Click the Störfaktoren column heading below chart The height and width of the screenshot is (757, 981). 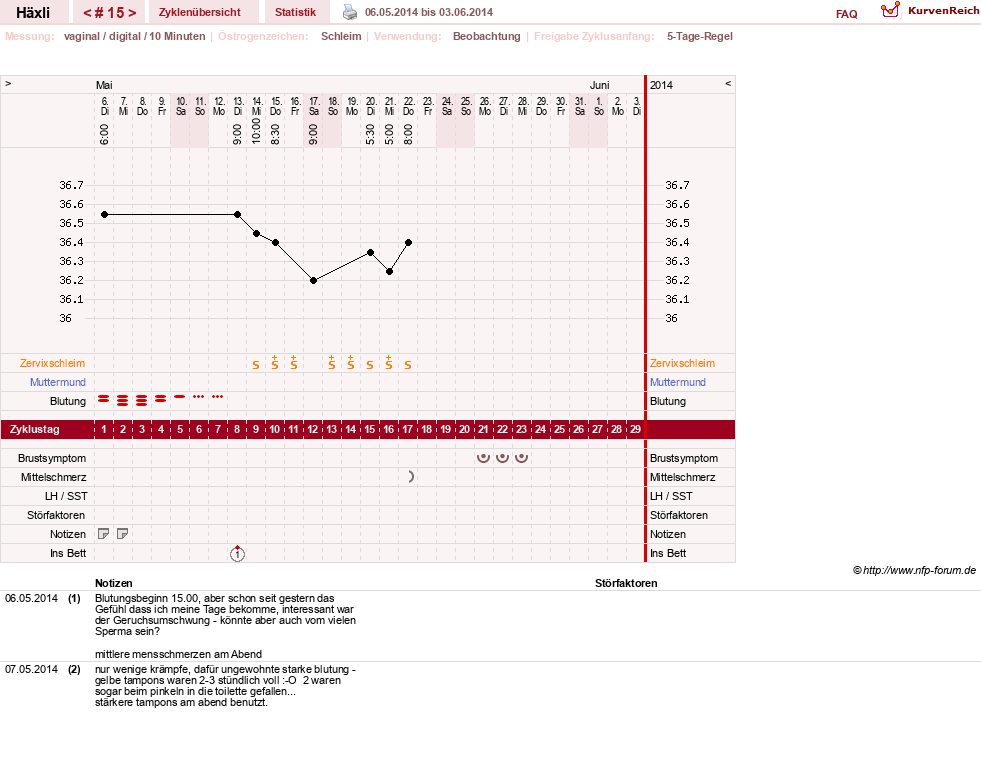coord(626,583)
